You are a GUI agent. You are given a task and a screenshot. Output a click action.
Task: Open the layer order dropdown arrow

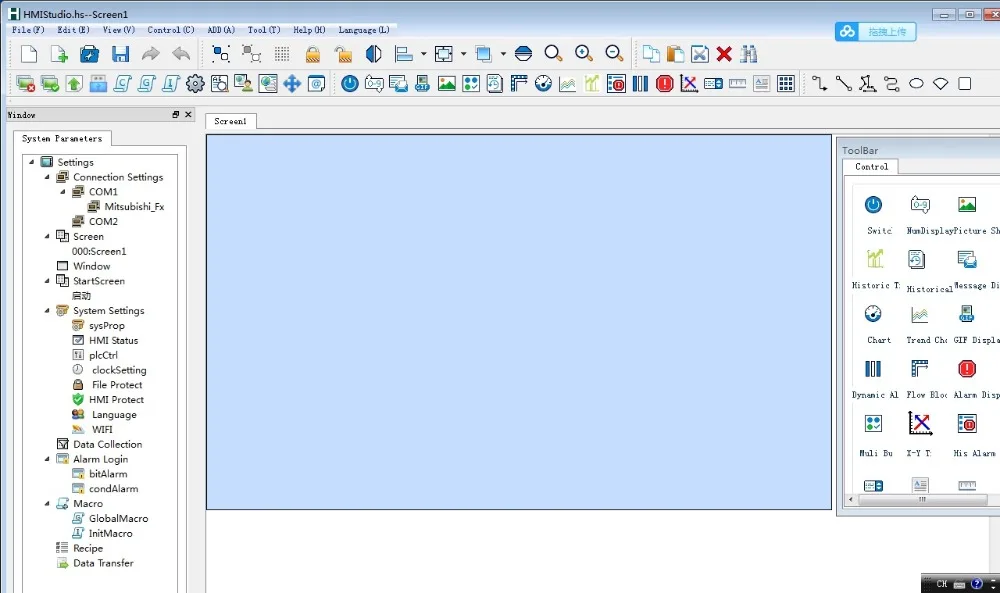503,54
